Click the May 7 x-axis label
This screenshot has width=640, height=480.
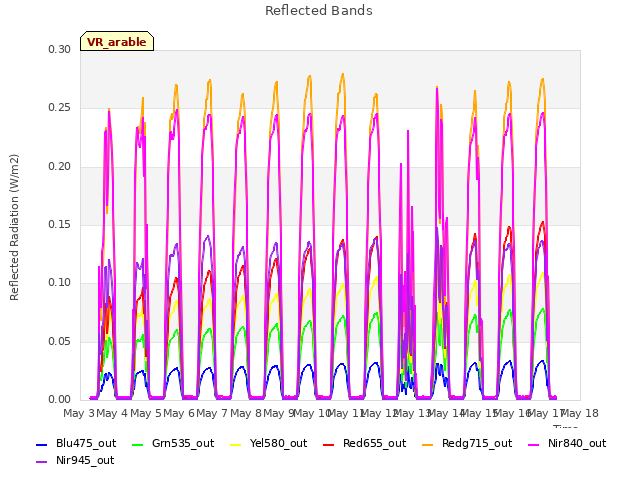coord(212,413)
